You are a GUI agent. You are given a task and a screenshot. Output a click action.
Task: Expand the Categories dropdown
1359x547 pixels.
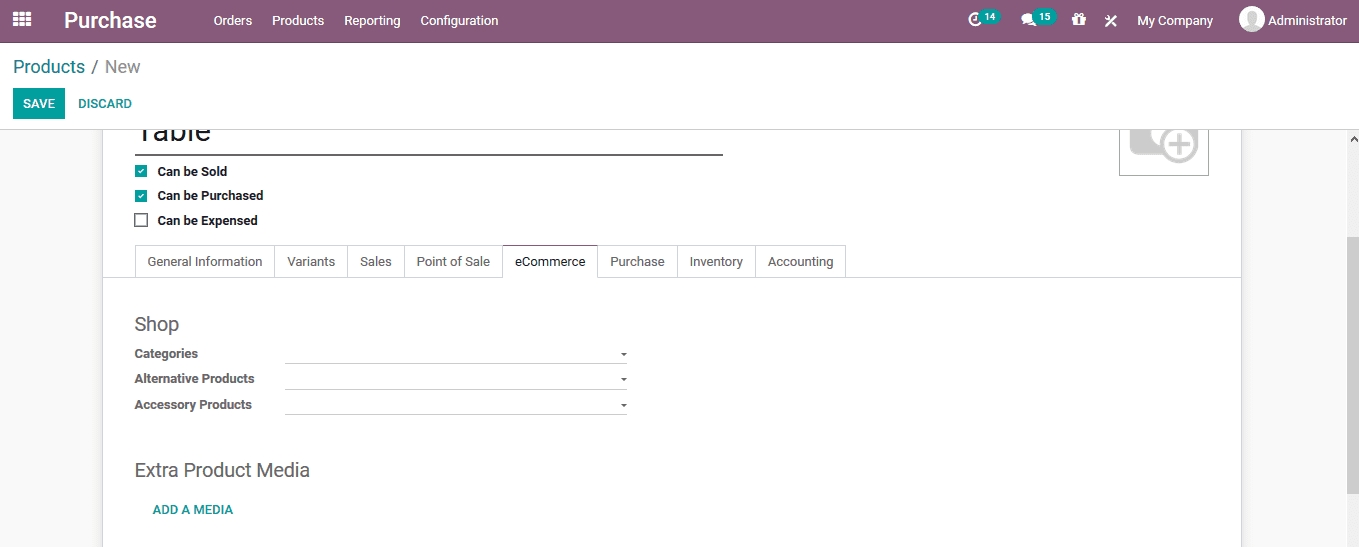point(623,355)
